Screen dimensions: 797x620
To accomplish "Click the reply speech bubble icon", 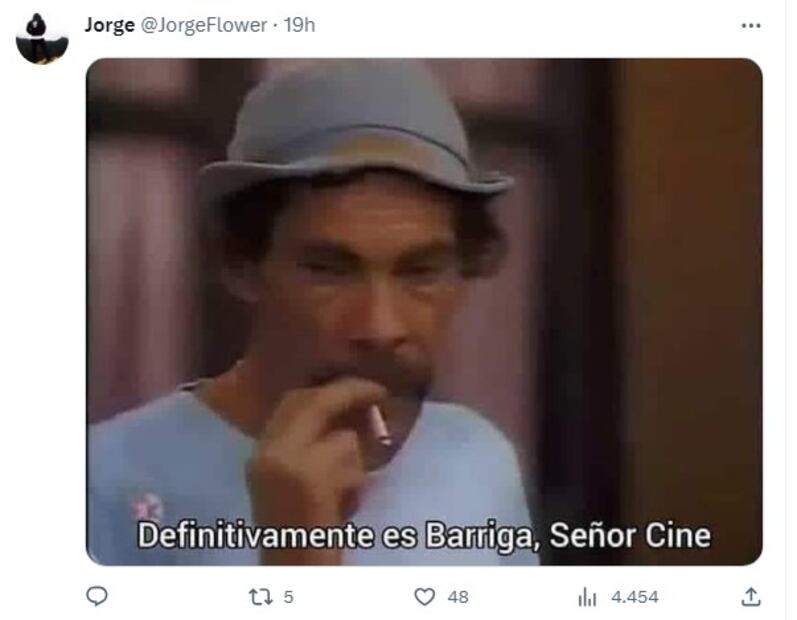I will [97, 596].
